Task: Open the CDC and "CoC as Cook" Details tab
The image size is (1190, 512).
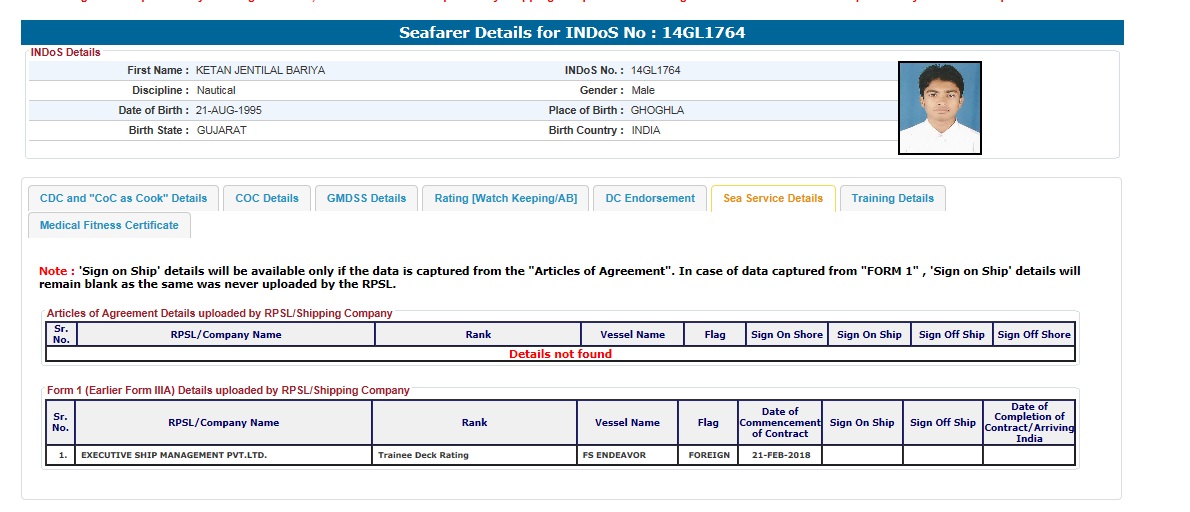Action: pyautogui.click(x=123, y=198)
